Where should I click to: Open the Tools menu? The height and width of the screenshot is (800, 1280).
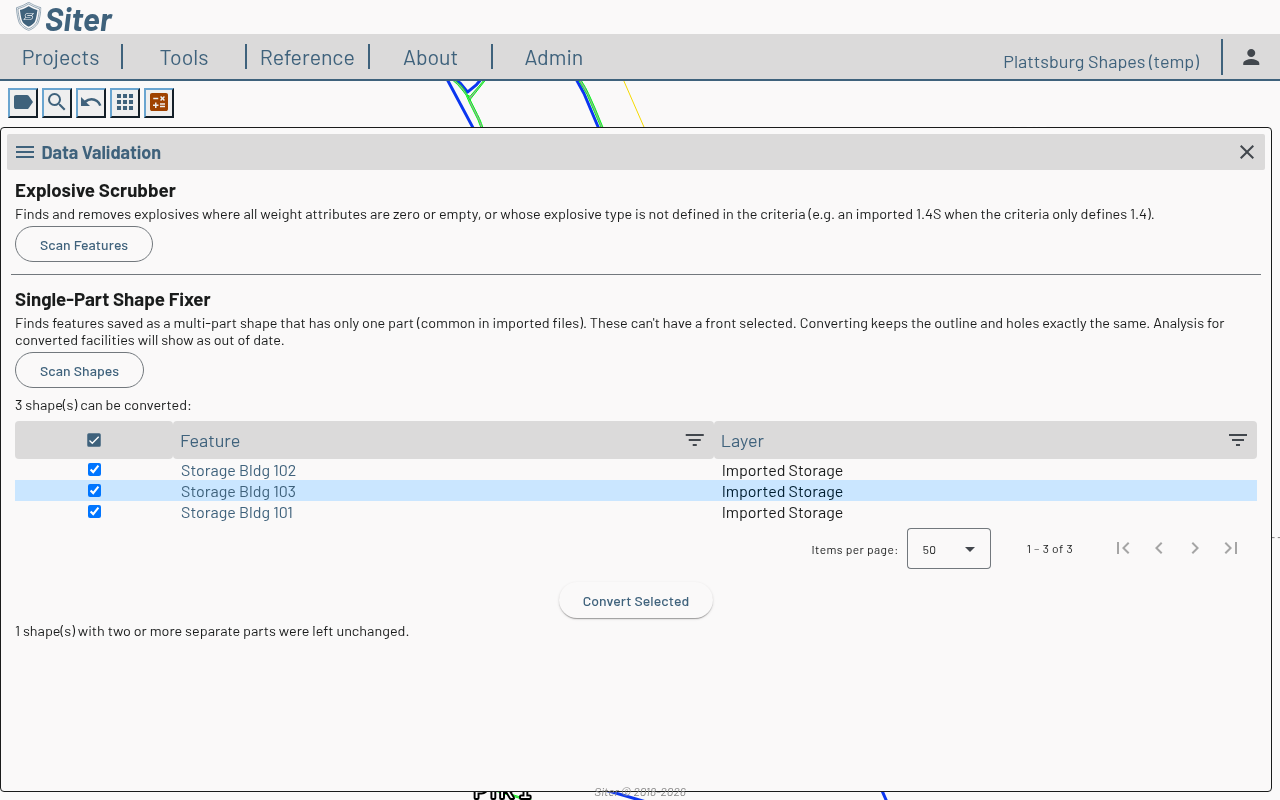184,57
